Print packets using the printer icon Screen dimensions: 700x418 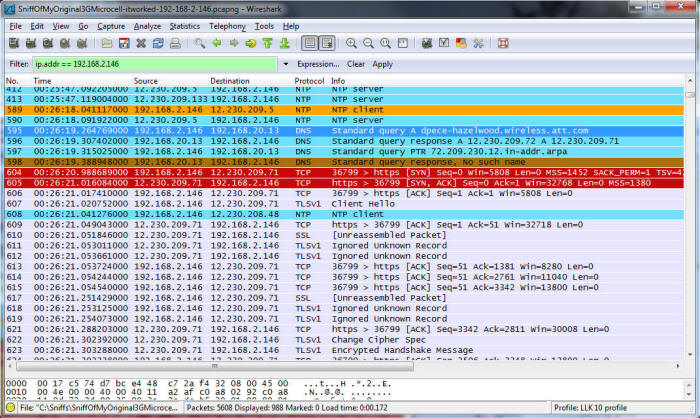pyautogui.click(x=175, y=43)
